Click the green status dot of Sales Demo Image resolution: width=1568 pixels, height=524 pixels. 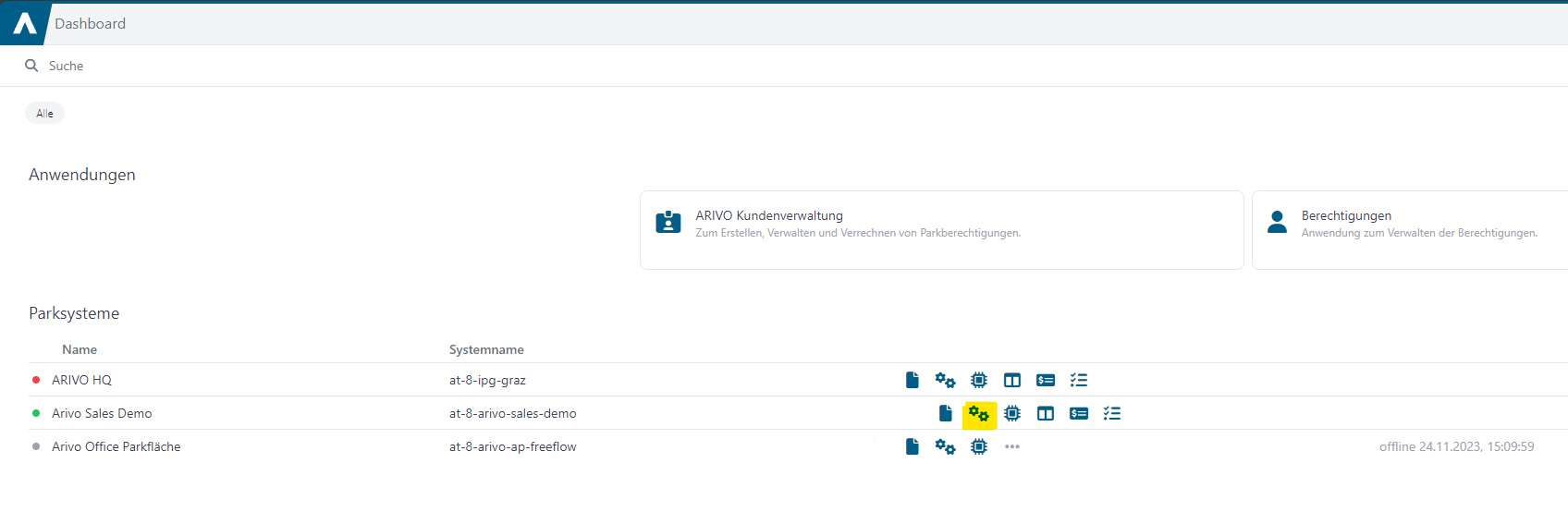click(36, 413)
